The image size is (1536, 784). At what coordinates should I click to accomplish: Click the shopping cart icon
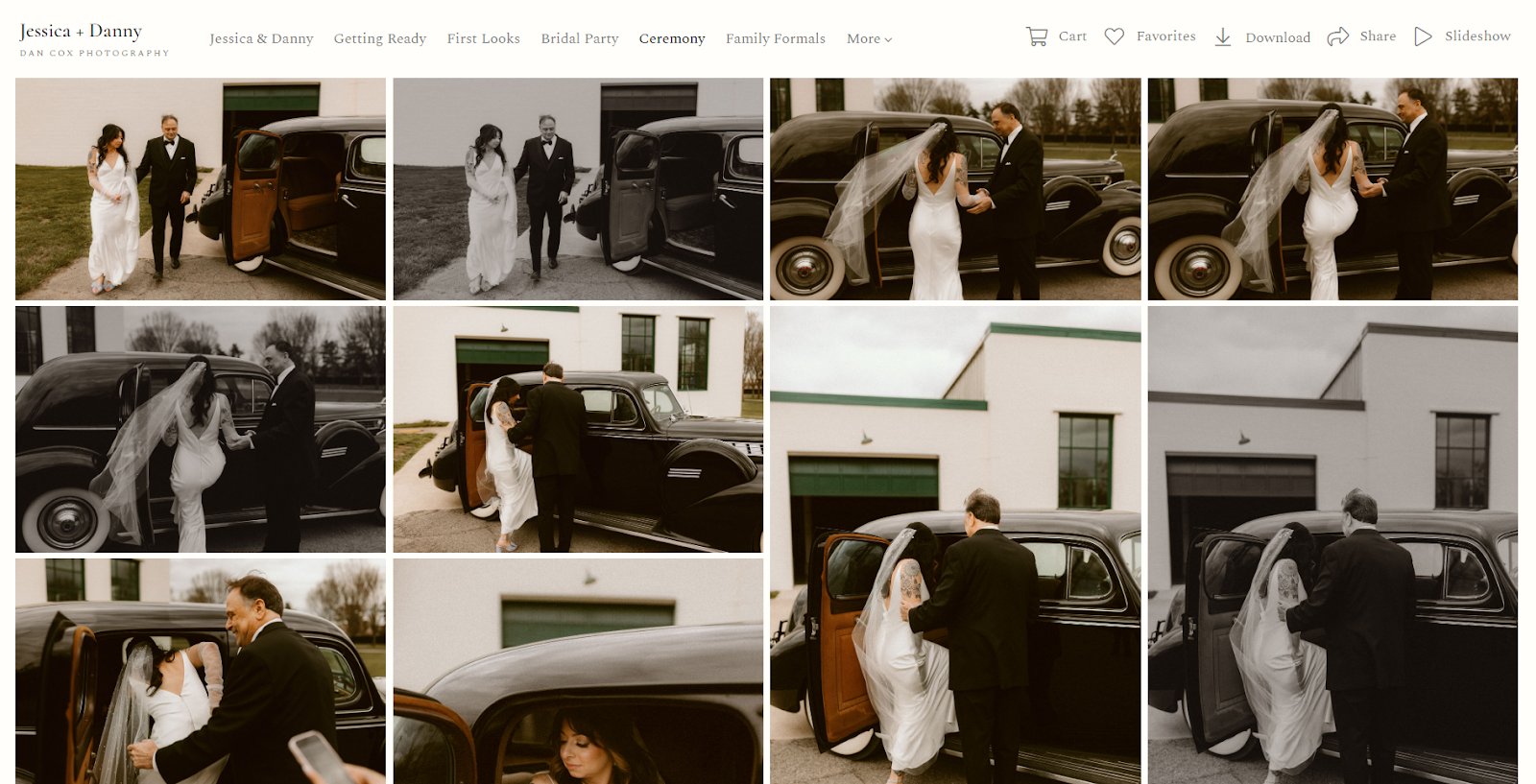point(1036,37)
